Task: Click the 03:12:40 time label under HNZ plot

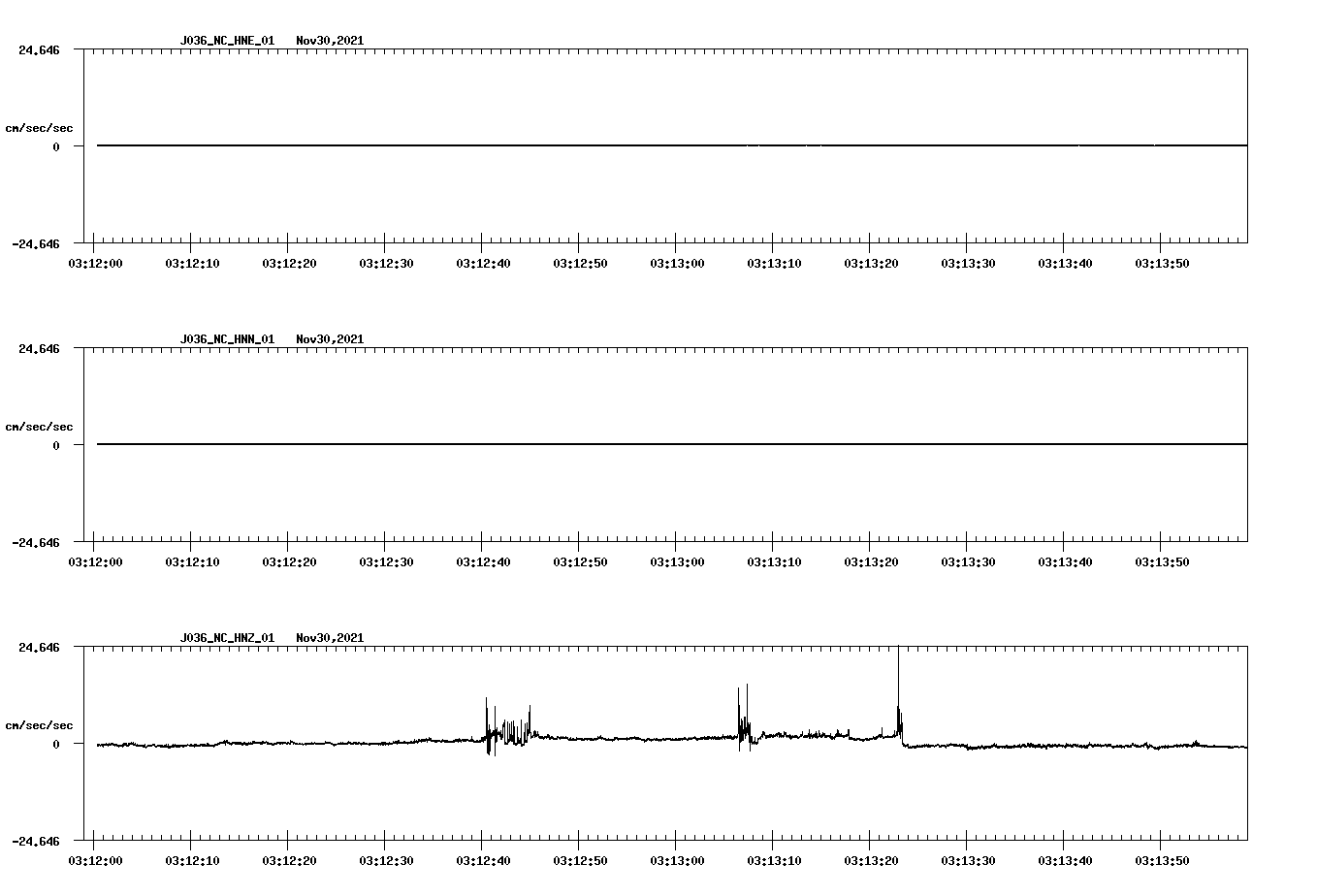Action: [x=483, y=860]
